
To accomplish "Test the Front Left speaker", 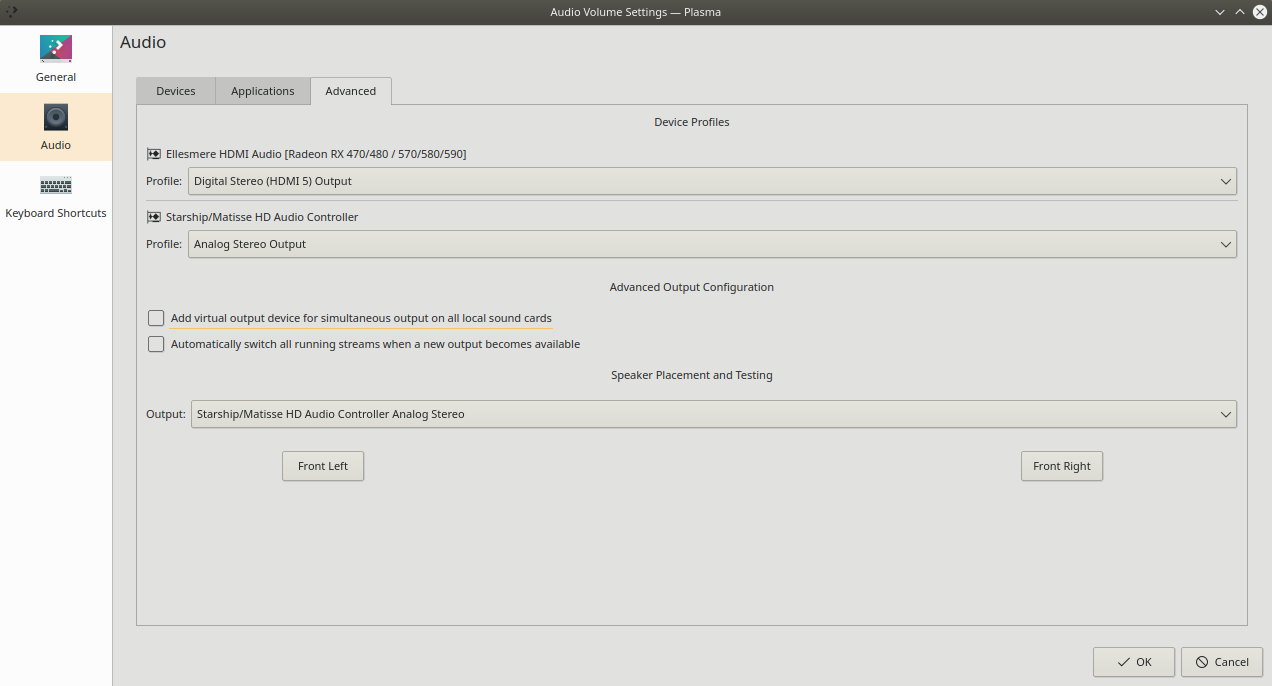I will [x=323, y=466].
